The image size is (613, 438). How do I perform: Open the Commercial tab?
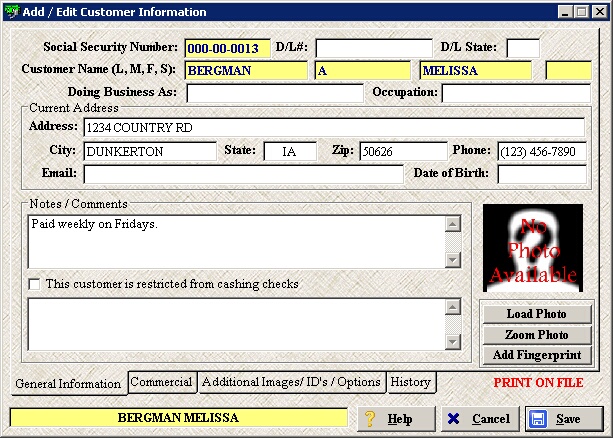click(x=162, y=382)
